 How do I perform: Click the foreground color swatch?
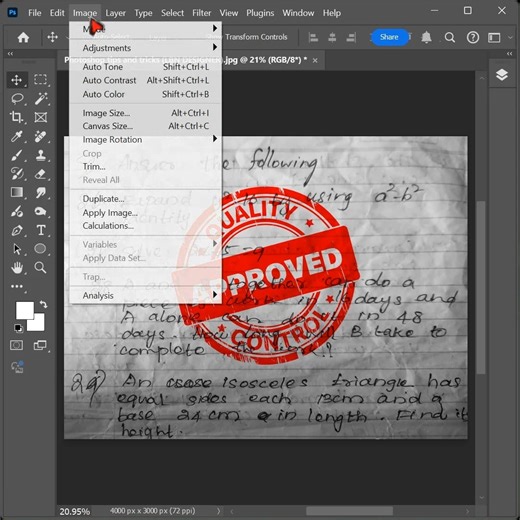pos(24,310)
